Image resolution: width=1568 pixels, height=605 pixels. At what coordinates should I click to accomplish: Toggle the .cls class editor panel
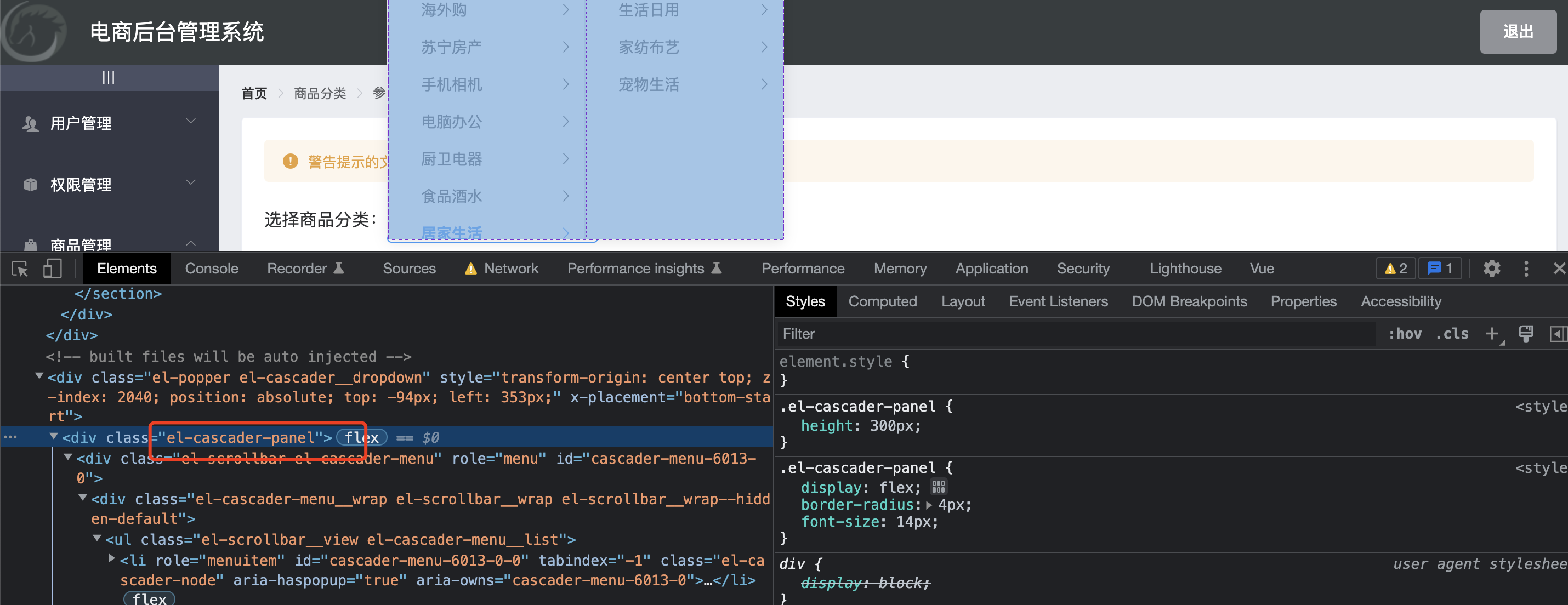pos(1452,334)
